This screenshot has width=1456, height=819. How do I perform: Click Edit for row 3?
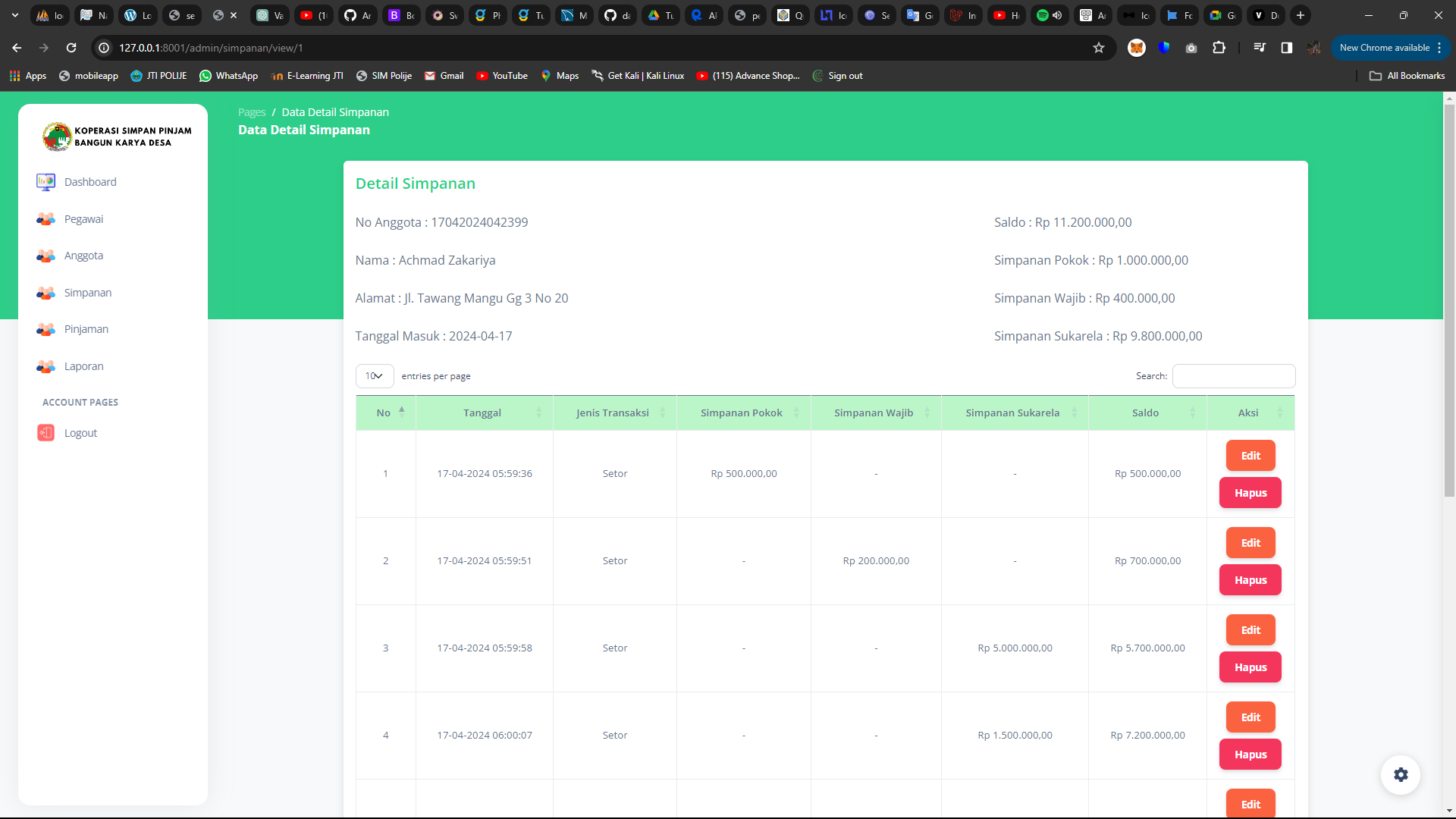1250,630
